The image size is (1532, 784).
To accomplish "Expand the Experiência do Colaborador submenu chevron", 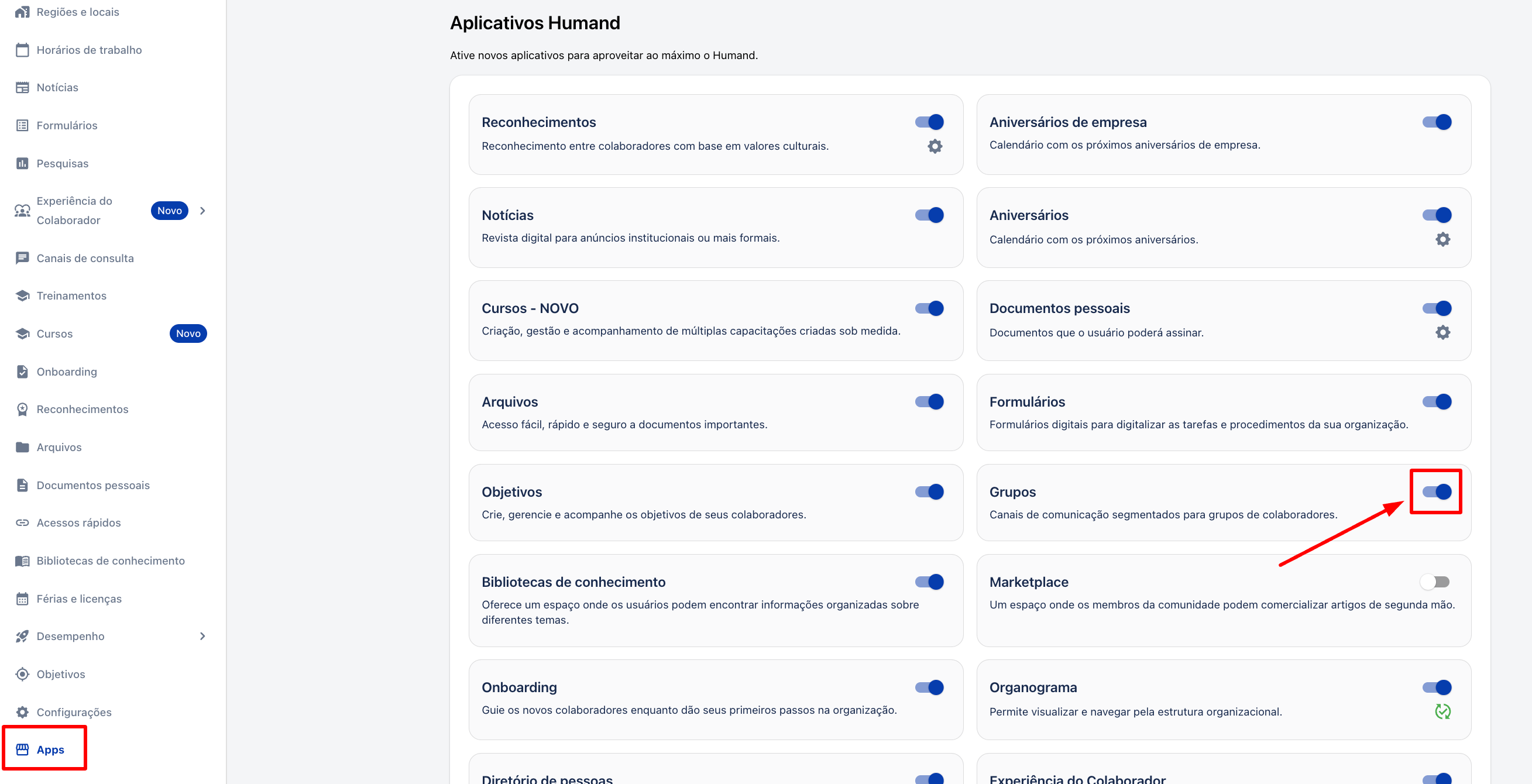I will pyautogui.click(x=203, y=211).
